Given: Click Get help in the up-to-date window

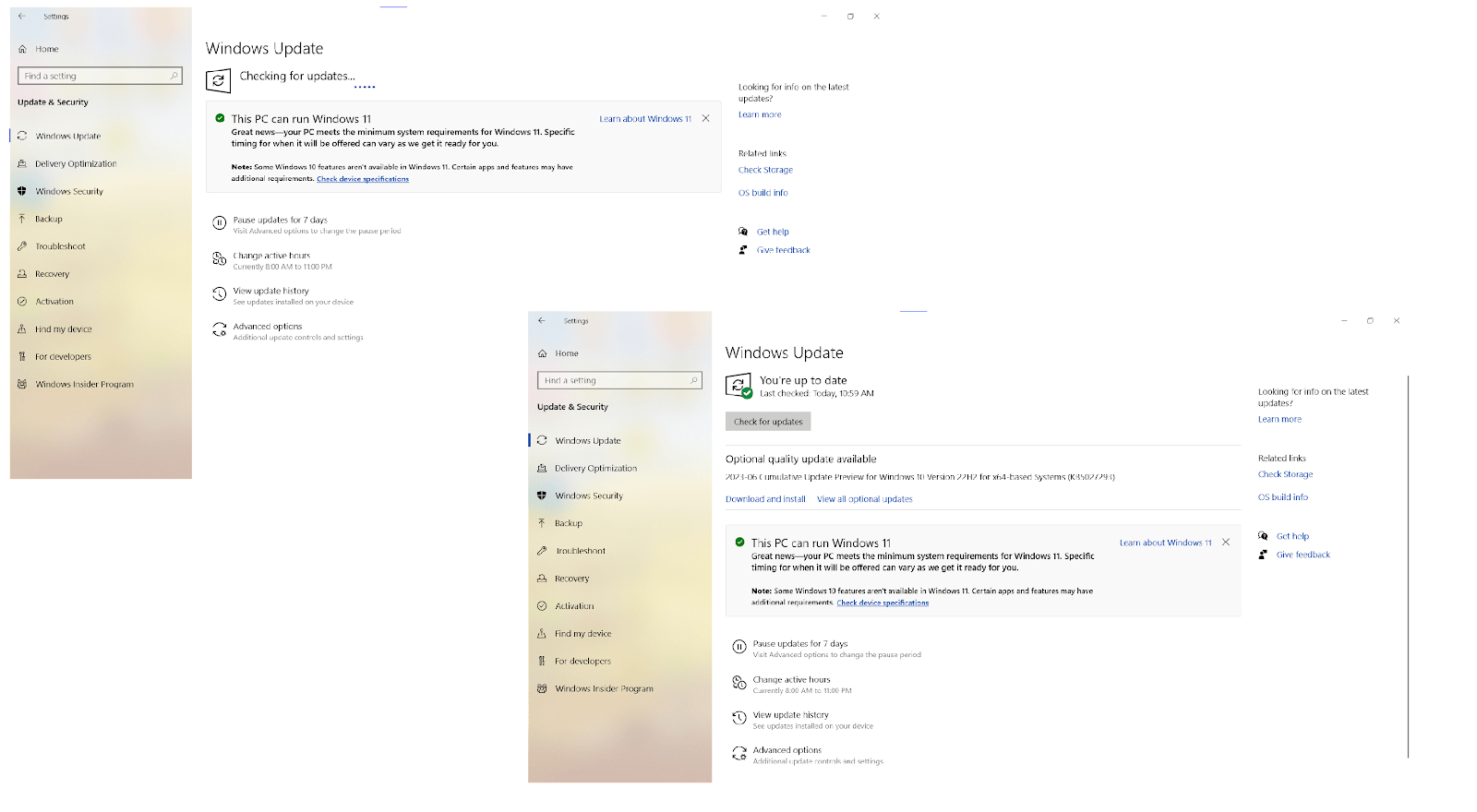Looking at the screenshot, I should (x=1292, y=536).
